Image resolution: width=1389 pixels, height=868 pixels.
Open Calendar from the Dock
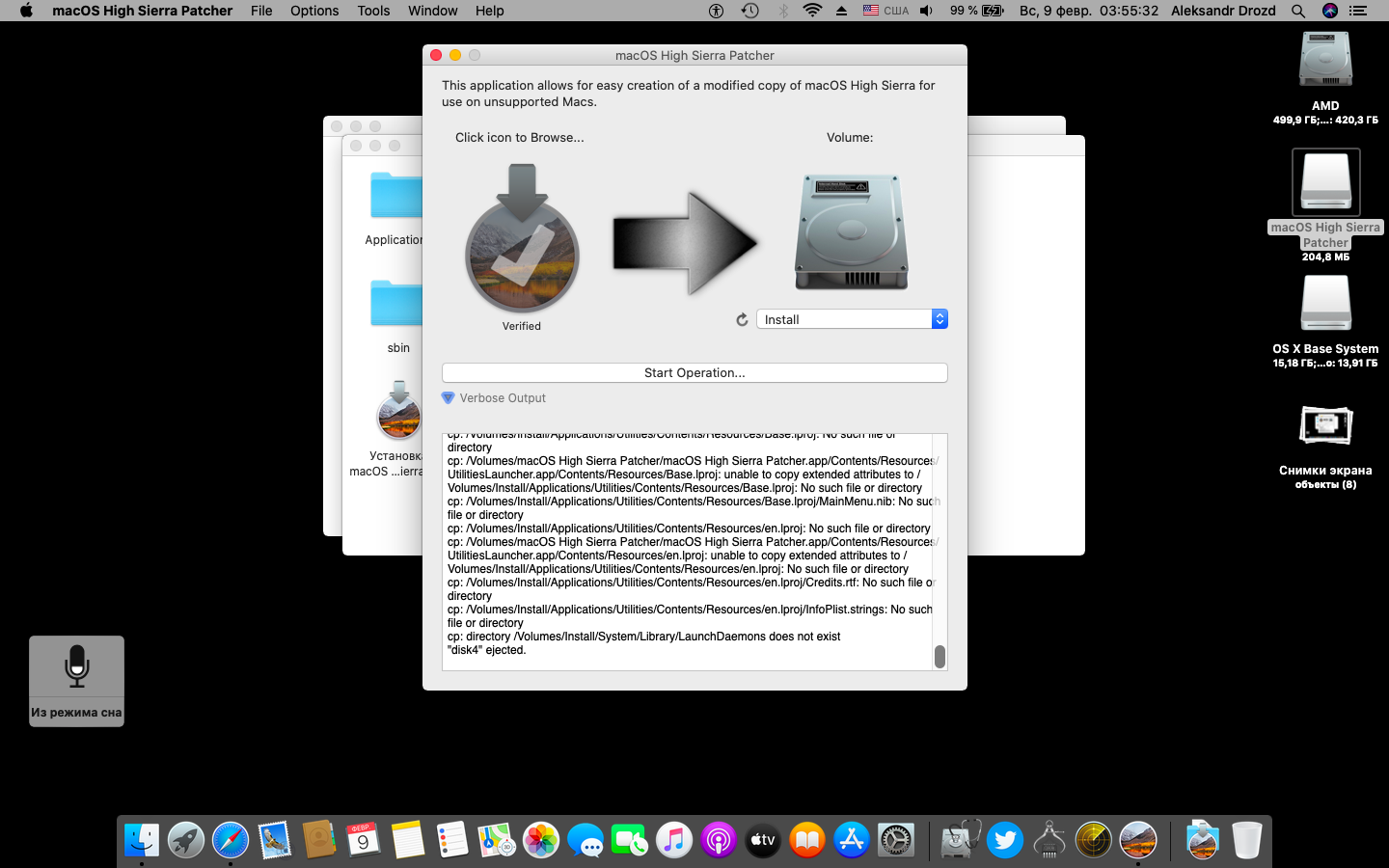pos(364,840)
